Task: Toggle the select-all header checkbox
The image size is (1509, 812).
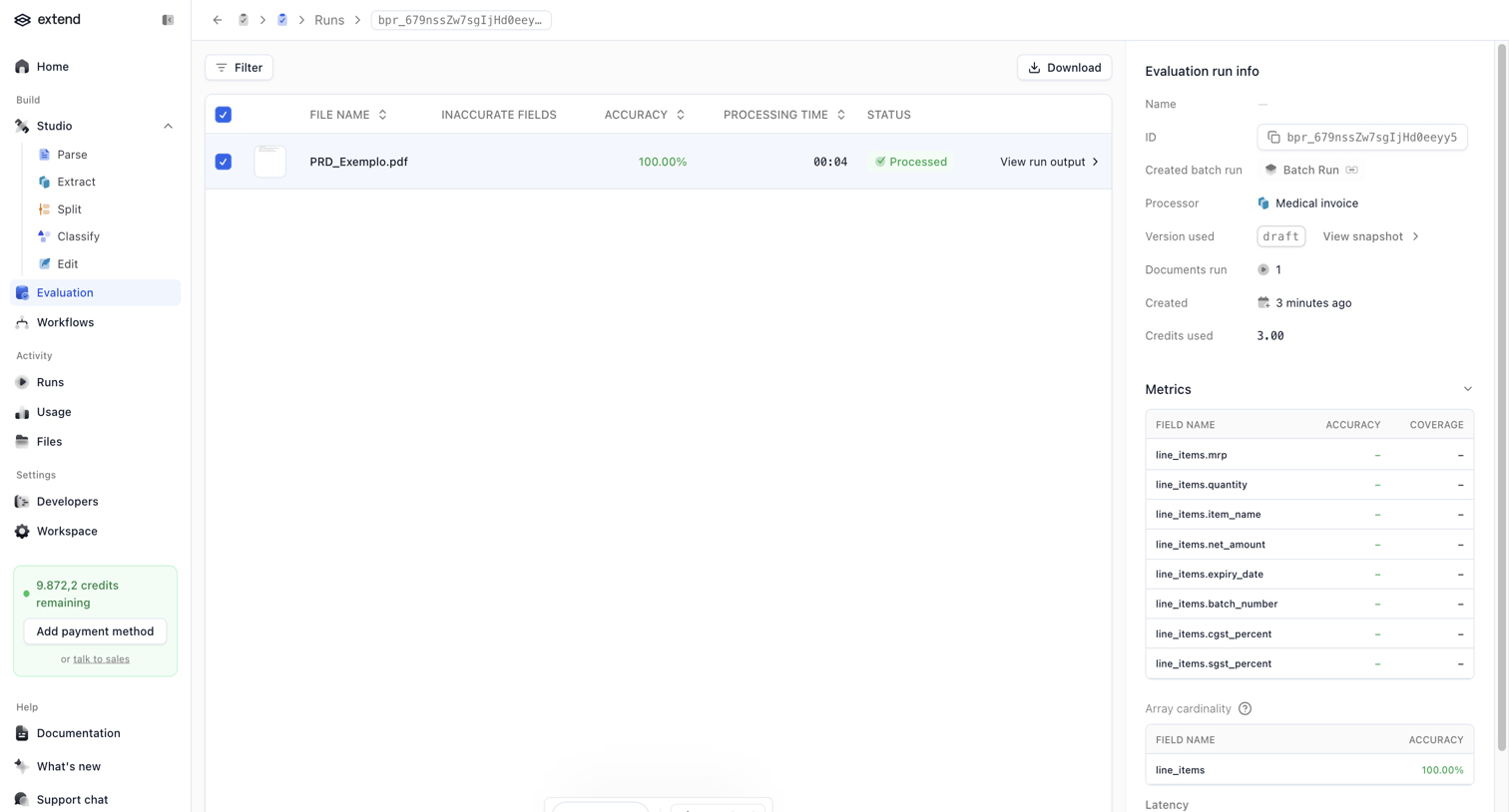Action: coord(224,115)
